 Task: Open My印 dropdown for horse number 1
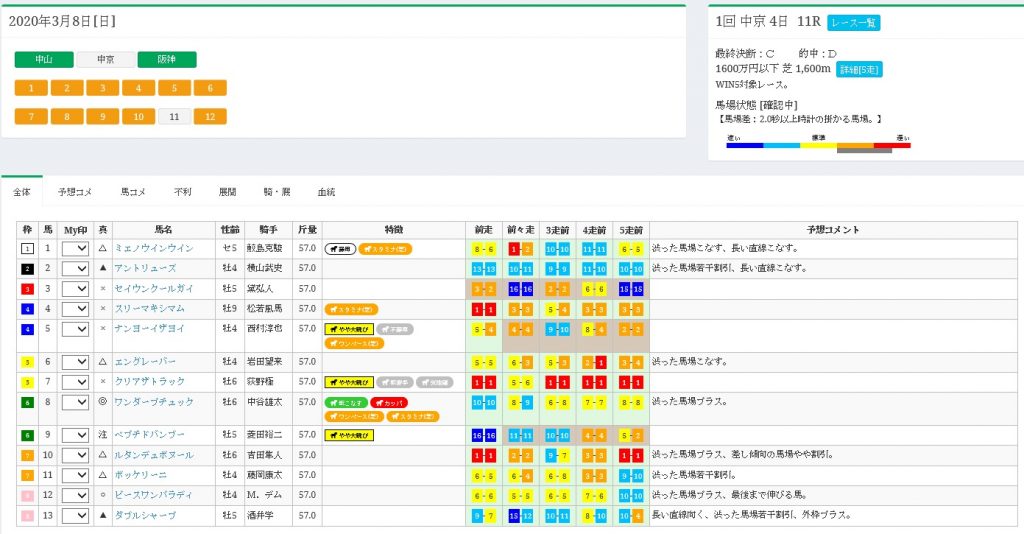point(76,248)
